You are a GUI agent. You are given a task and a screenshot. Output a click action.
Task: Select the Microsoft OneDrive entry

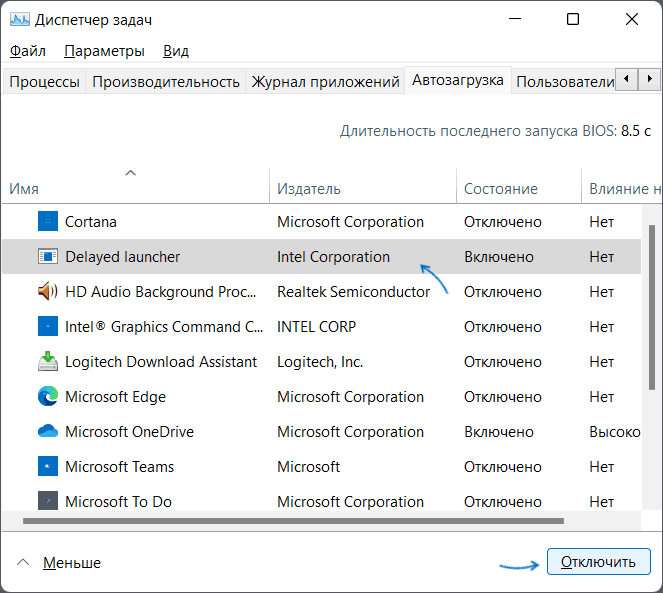point(129,432)
